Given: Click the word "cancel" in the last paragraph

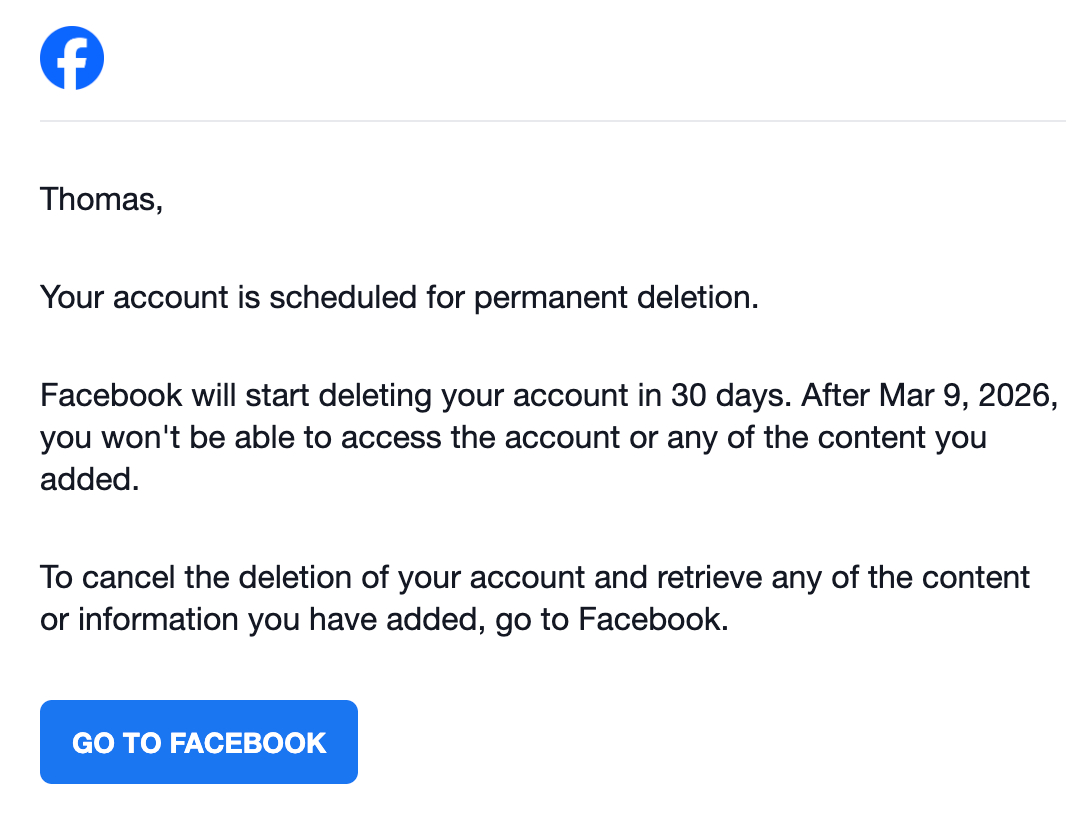Looking at the screenshot, I should (130, 578).
